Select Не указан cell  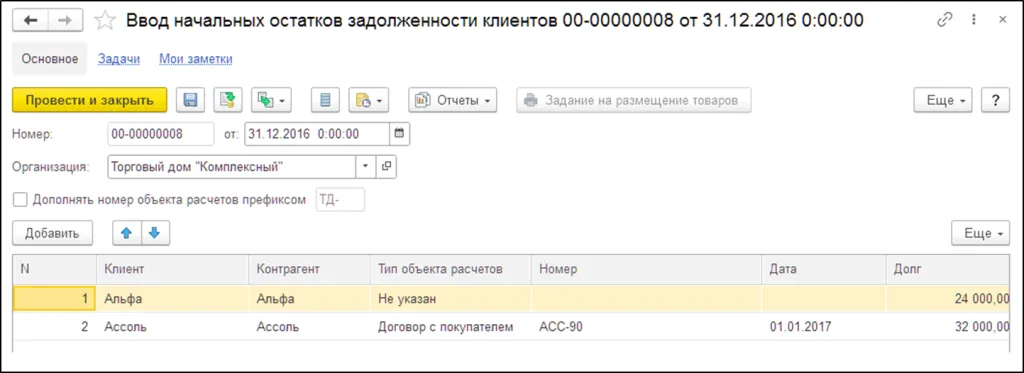pyautogui.click(x=451, y=299)
